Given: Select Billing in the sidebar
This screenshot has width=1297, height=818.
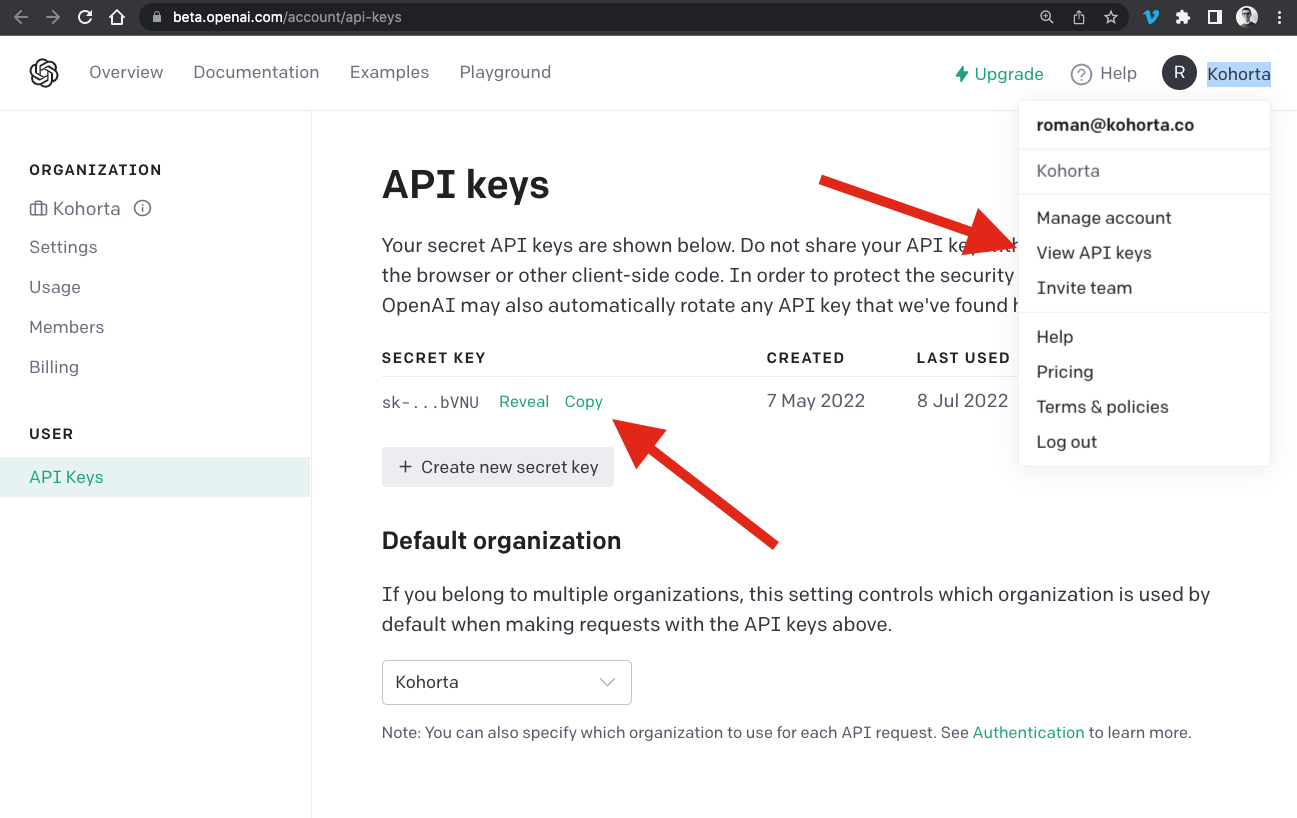Looking at the screenshot, I should tap(53, 366).
